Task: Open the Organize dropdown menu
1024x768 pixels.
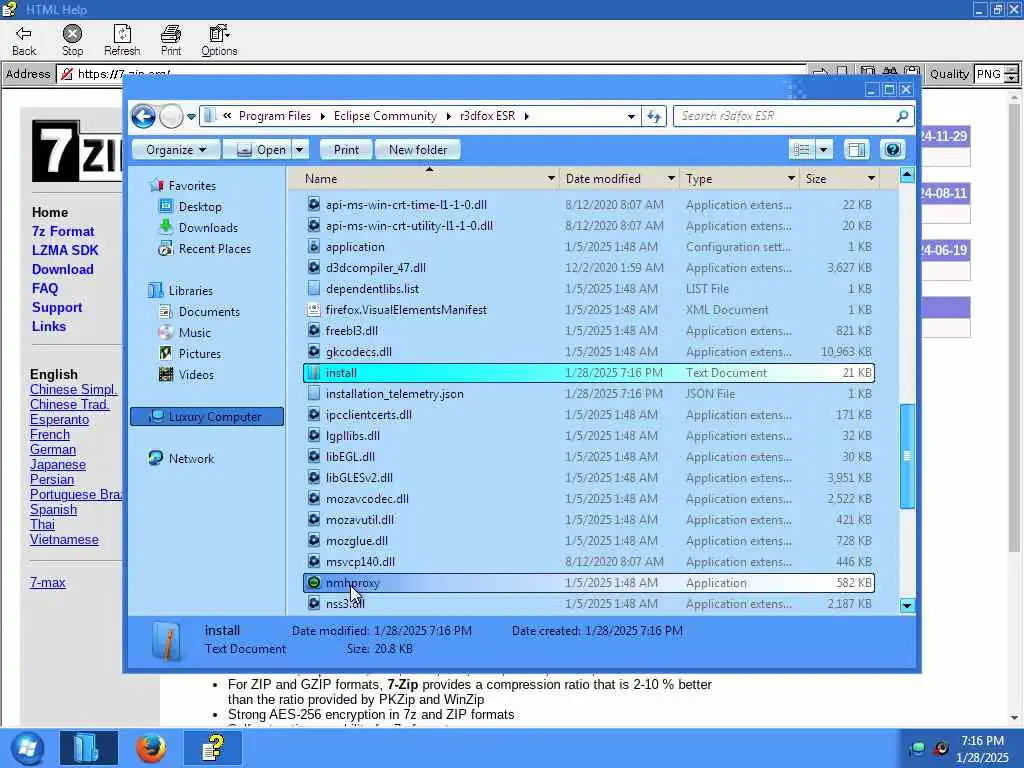Action: coord(176,150)
